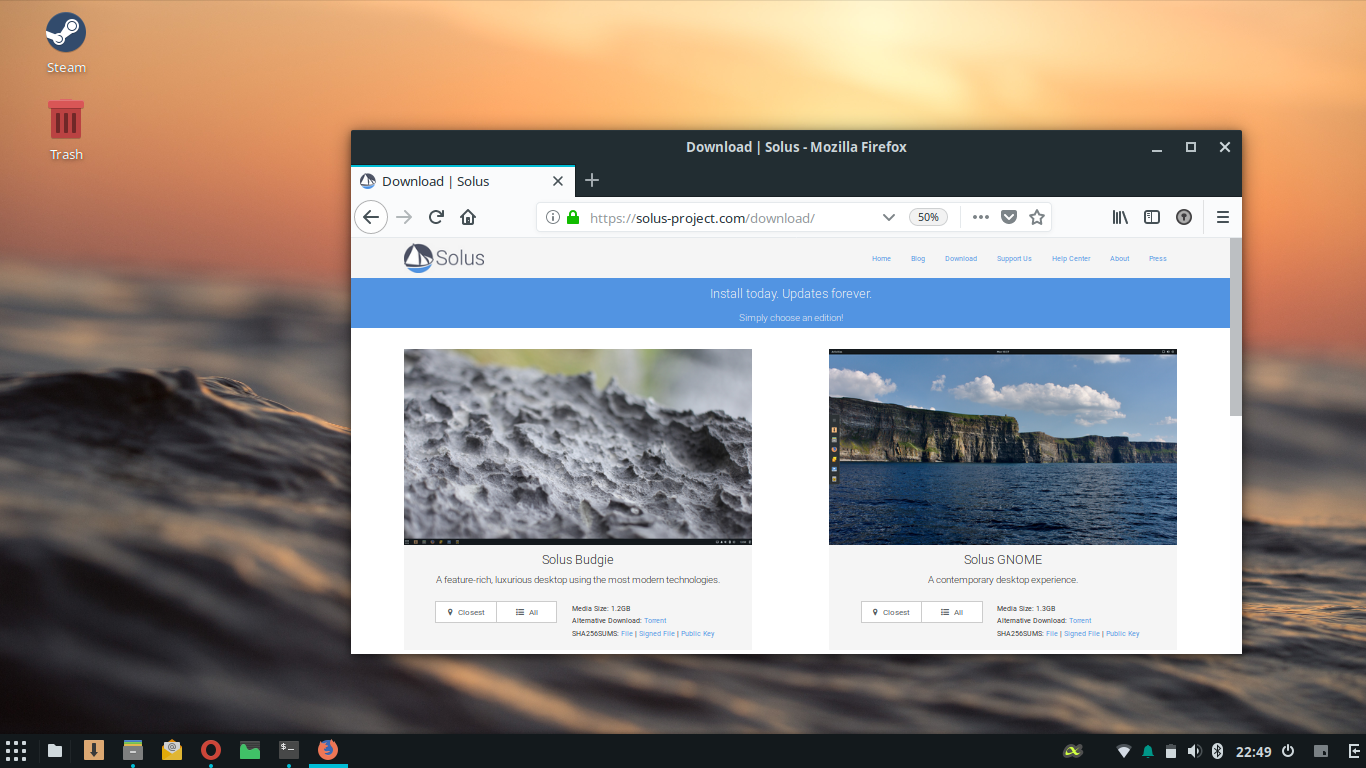The image size is (1366, 768).
Task: Bookmark this page with the star
Action: click(1037, 217)
